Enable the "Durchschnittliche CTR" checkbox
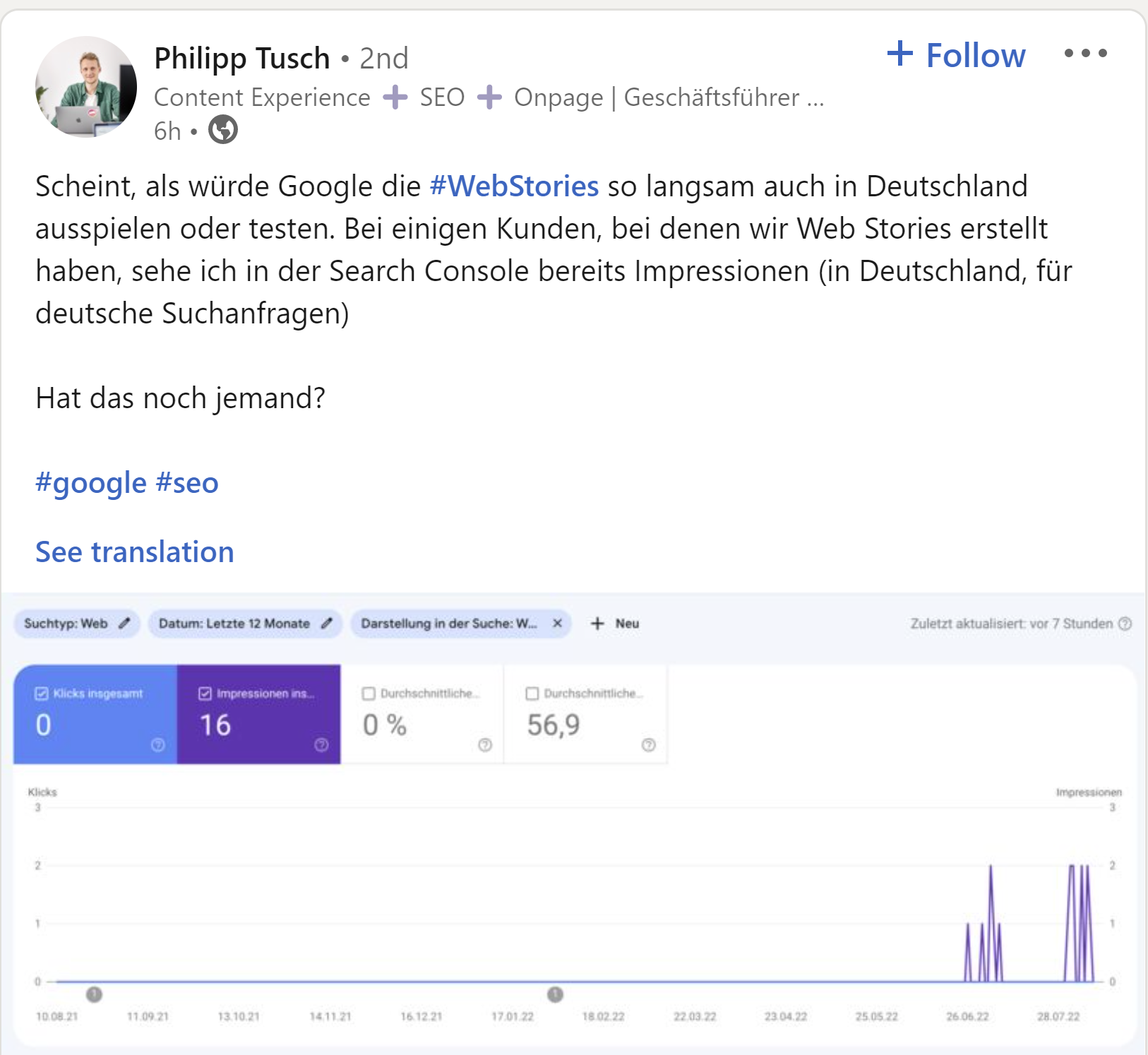 coord(369,693)
